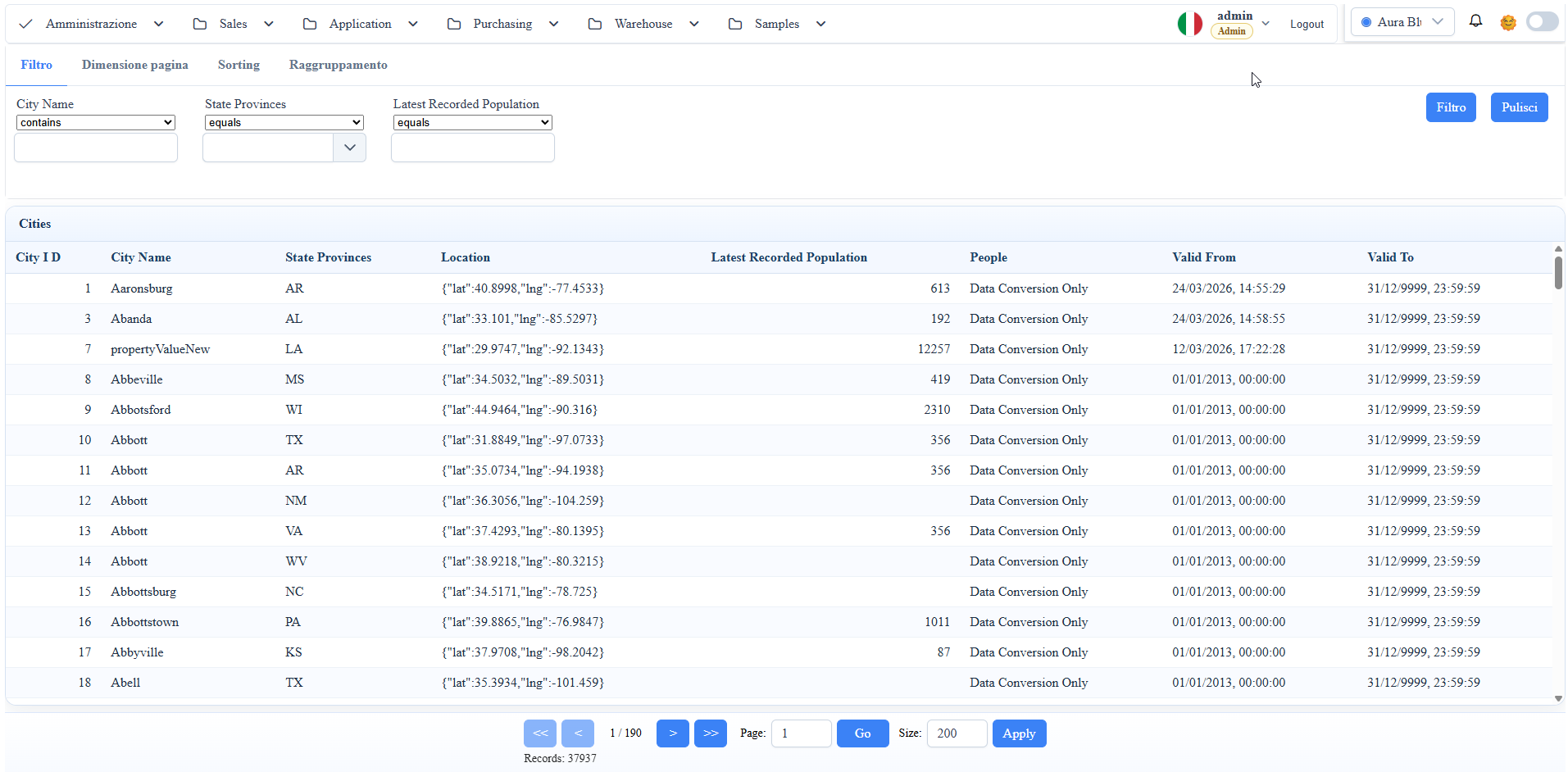Image resolution: width=1568 pixels, height=772 pixels.
Task: Focus the City Name filter text field
Action: (x=96, y=148)
